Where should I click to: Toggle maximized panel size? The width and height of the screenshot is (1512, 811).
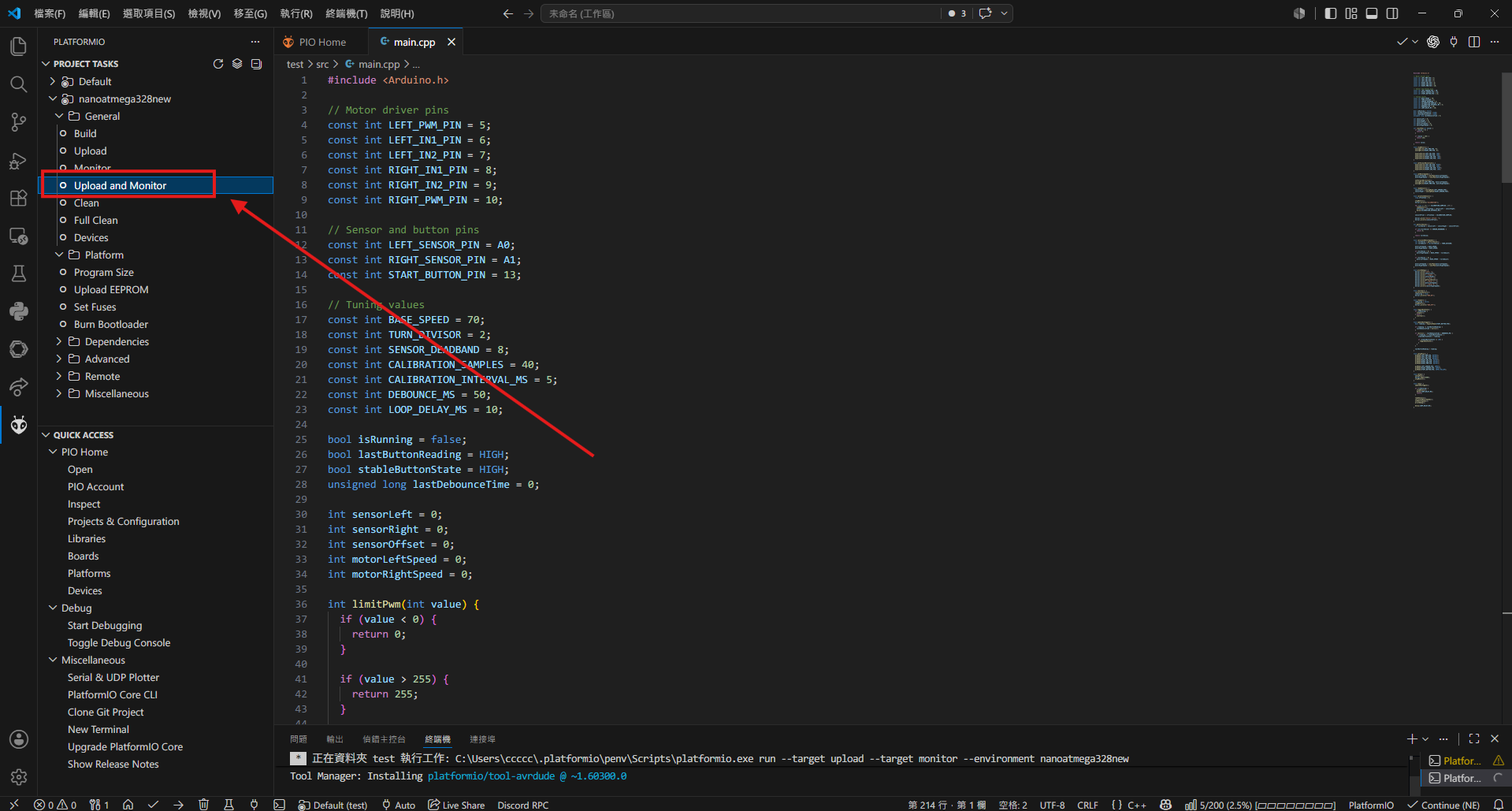(x=1474, y=738)
